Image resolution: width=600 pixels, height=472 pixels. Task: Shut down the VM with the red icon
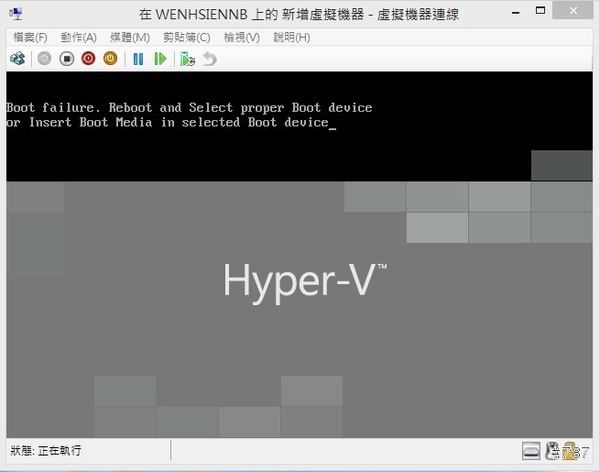coord(88,59)
